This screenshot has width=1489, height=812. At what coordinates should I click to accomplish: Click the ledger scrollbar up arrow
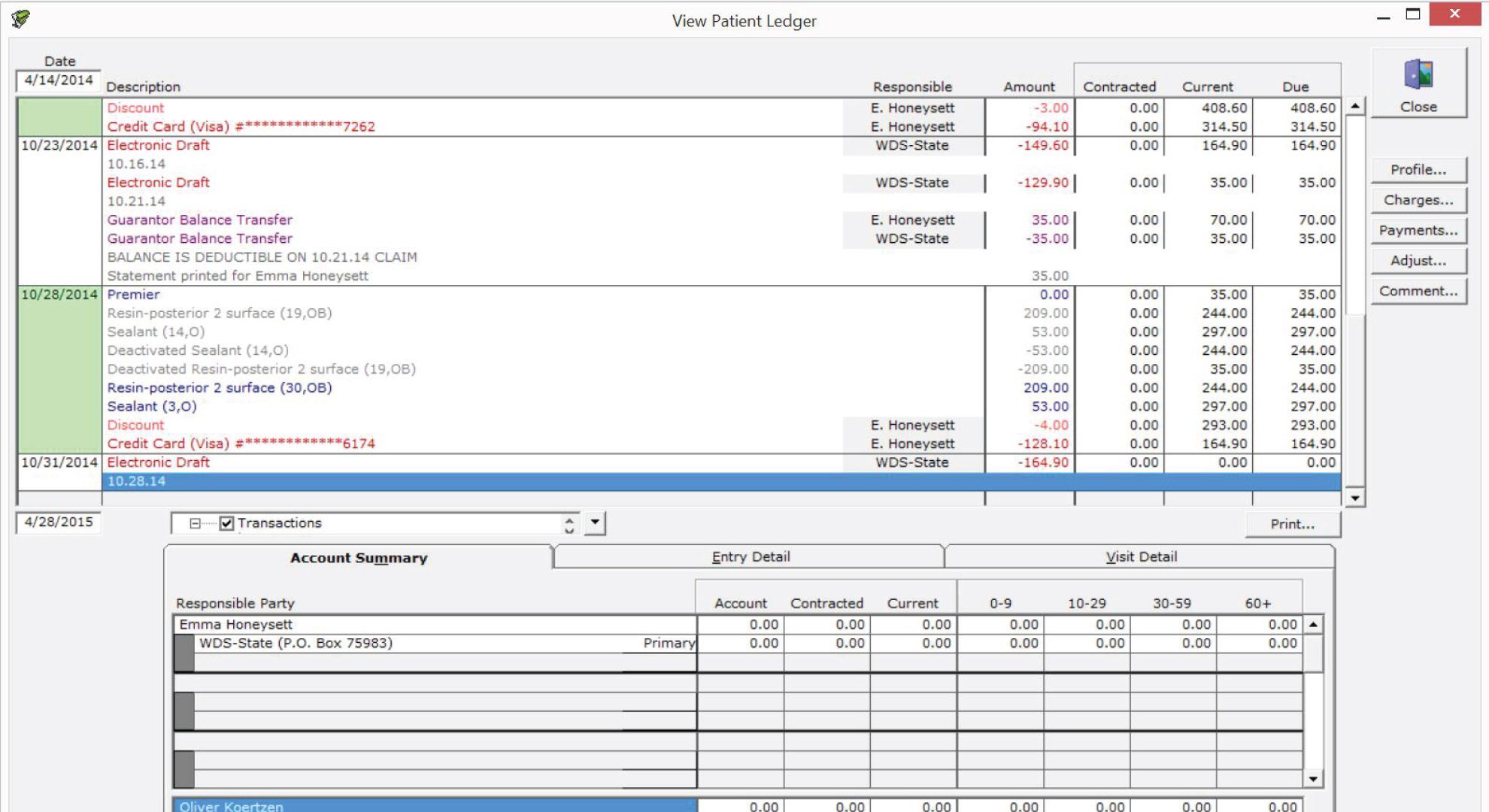point(1355,107)
